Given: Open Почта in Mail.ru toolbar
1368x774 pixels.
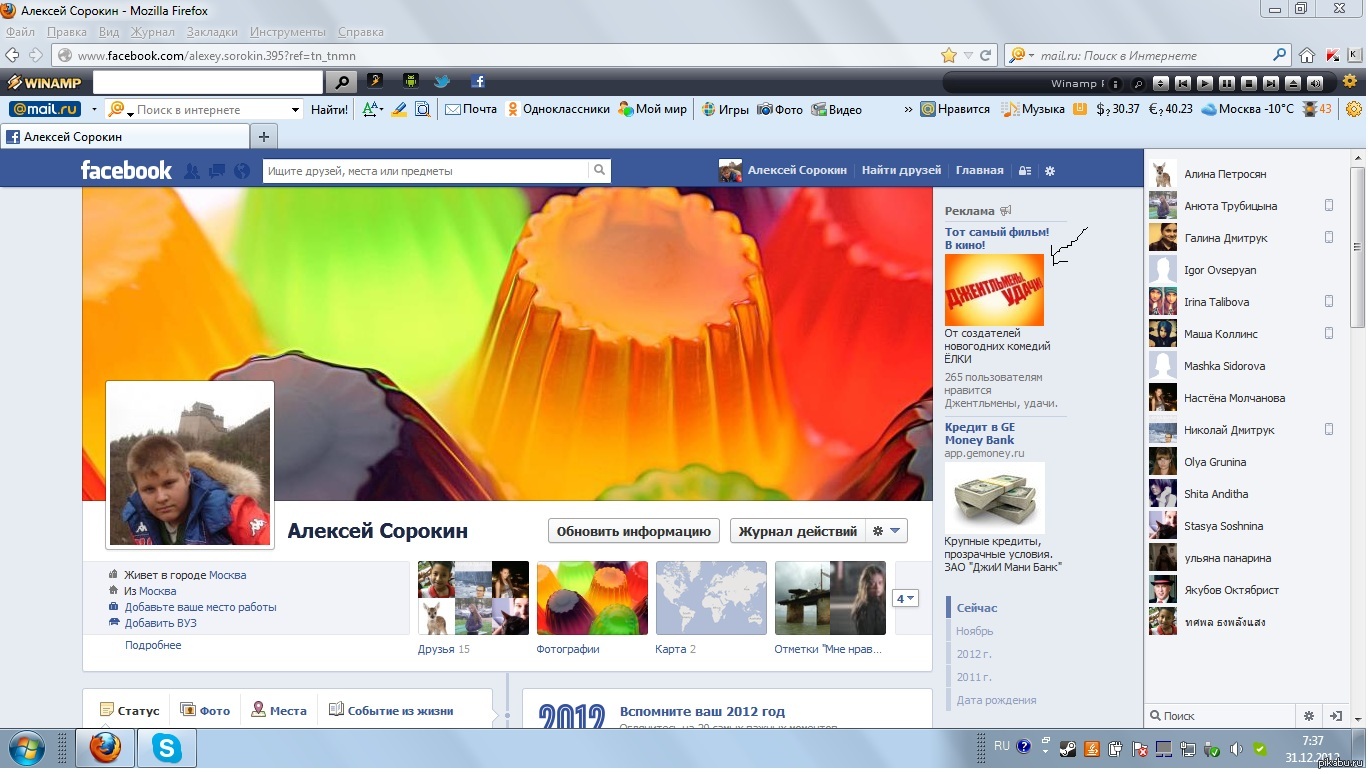Looking at the screenshot, I should [x=471, y=109].
